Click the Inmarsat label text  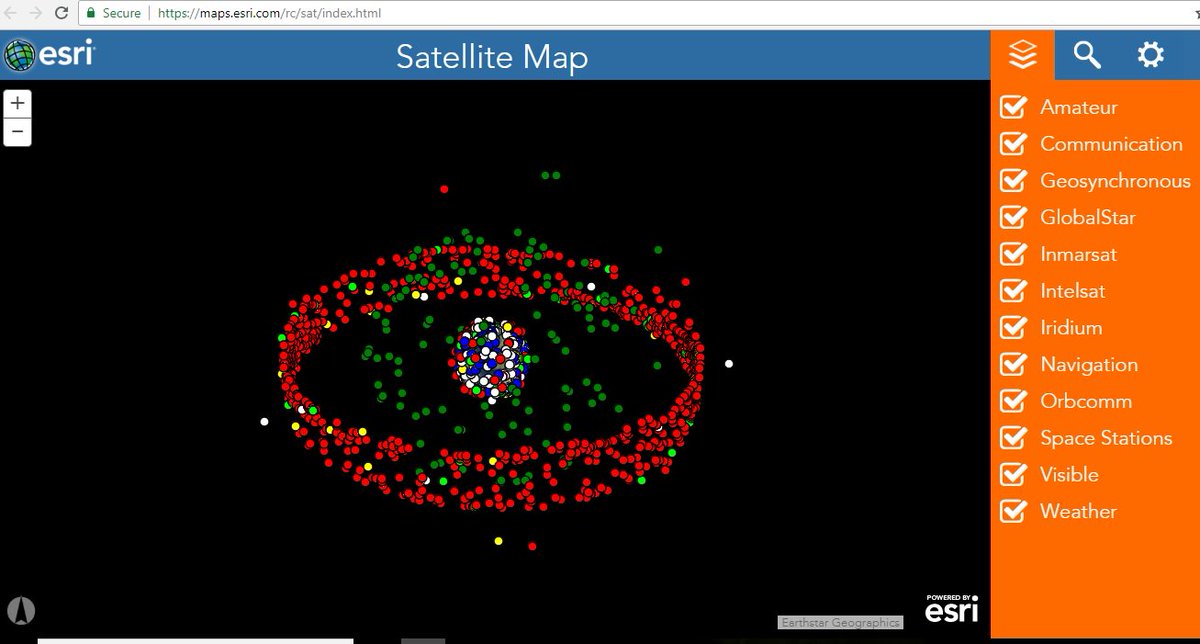1078,254
